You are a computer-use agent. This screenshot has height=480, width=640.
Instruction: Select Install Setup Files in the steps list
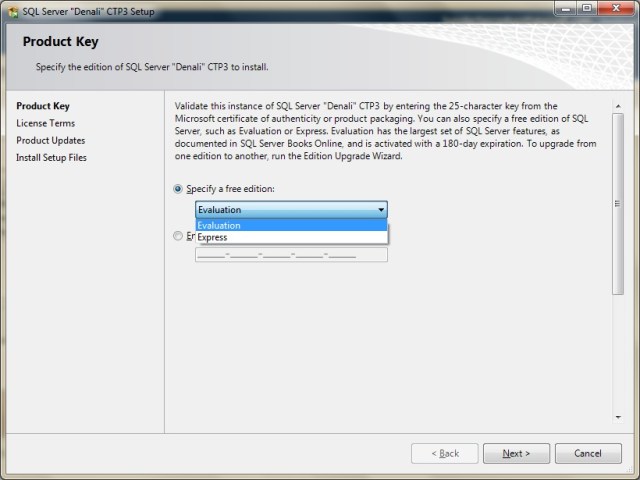(52, 158)
